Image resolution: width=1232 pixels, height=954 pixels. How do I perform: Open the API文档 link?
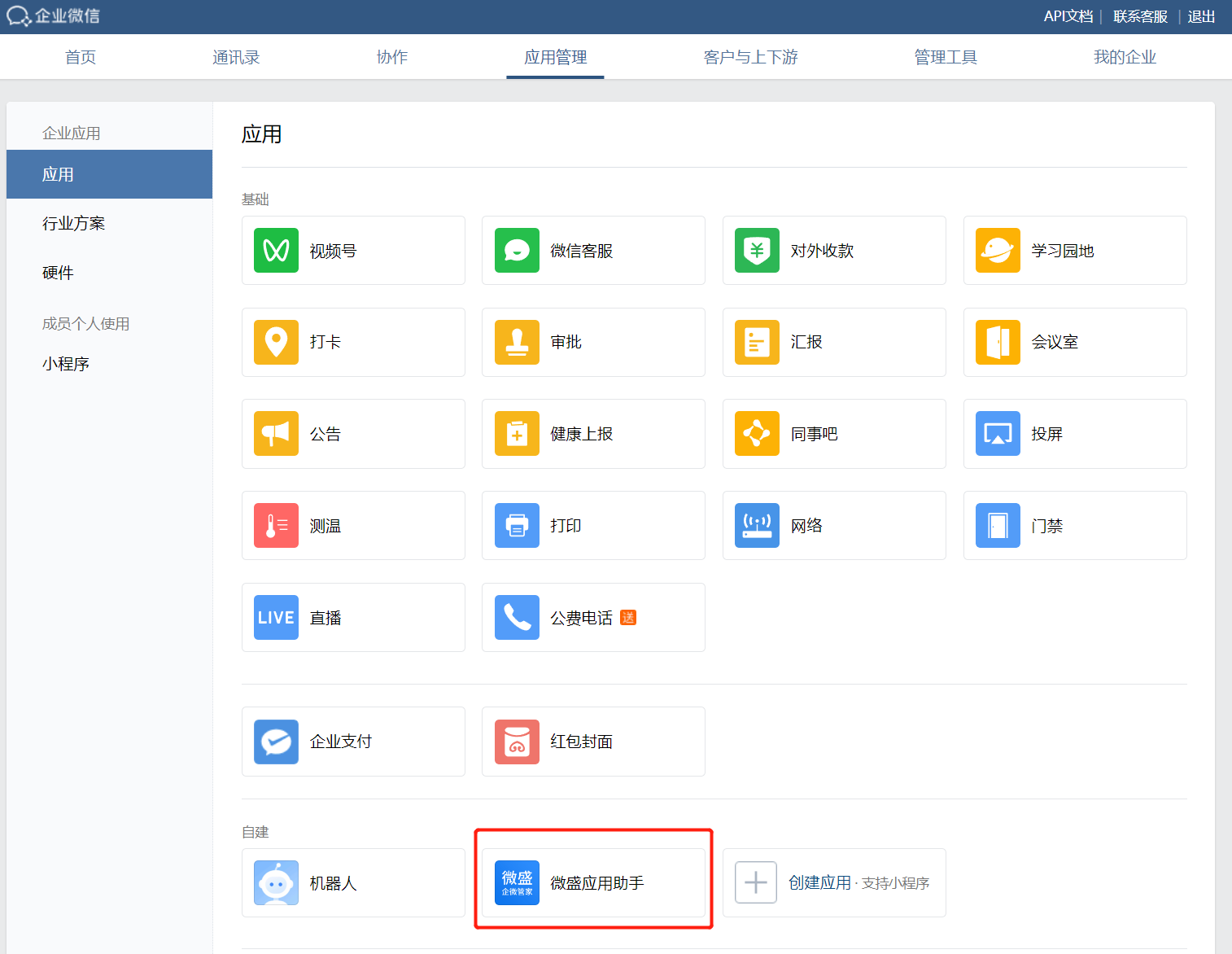click(x=1068, y=16)
